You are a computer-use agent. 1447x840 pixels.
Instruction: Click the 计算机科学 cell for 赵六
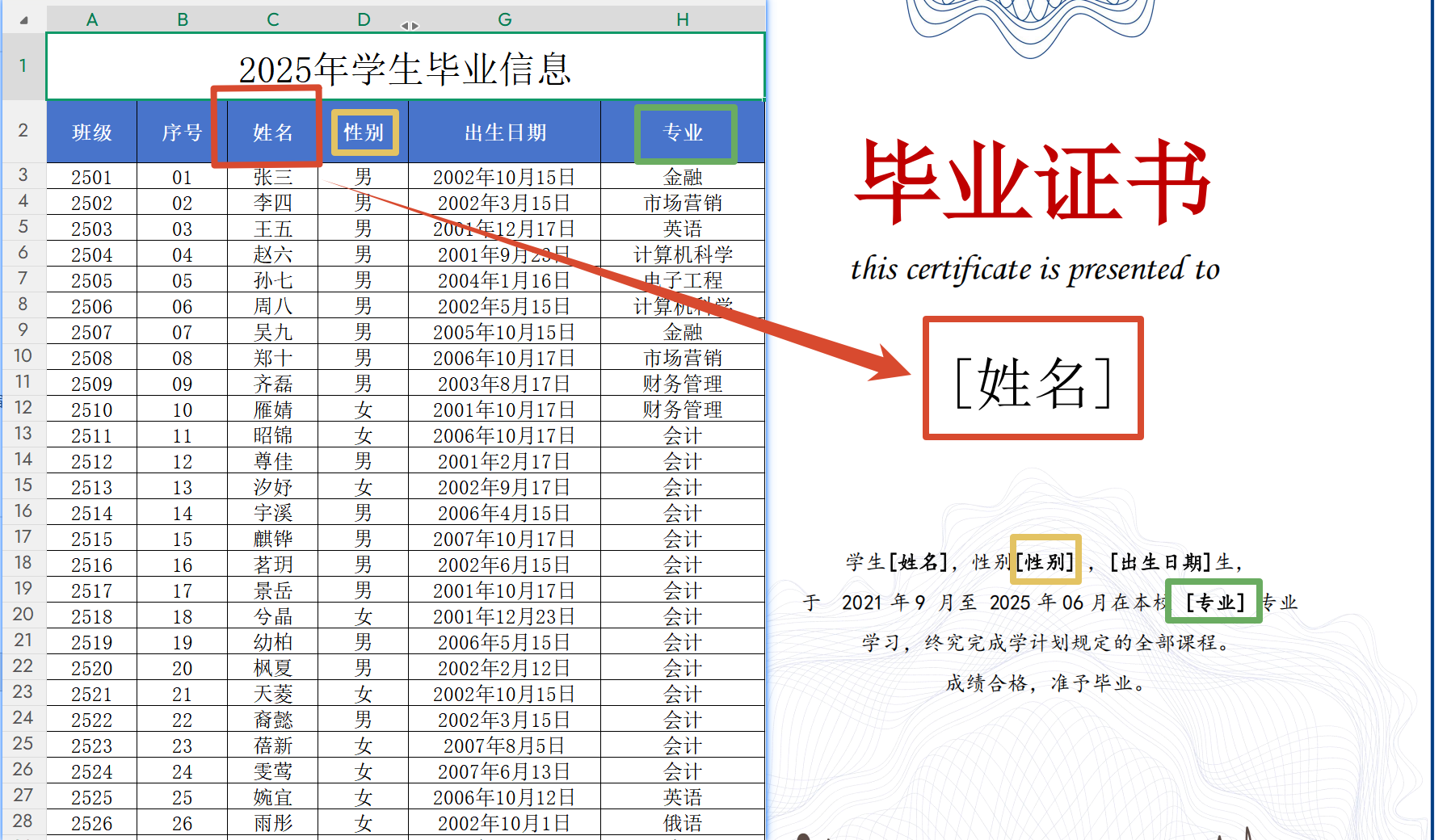pos(683,254)
